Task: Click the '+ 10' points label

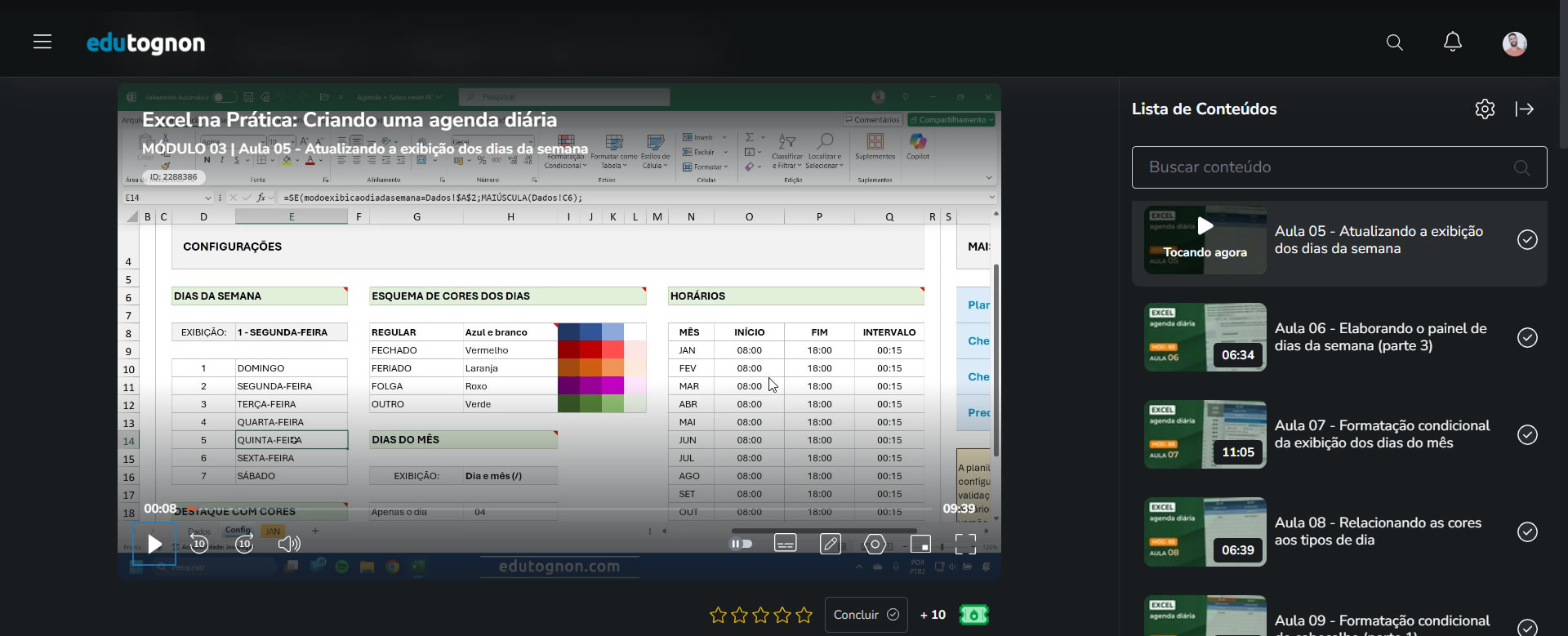Action: (x=933, y=615)
